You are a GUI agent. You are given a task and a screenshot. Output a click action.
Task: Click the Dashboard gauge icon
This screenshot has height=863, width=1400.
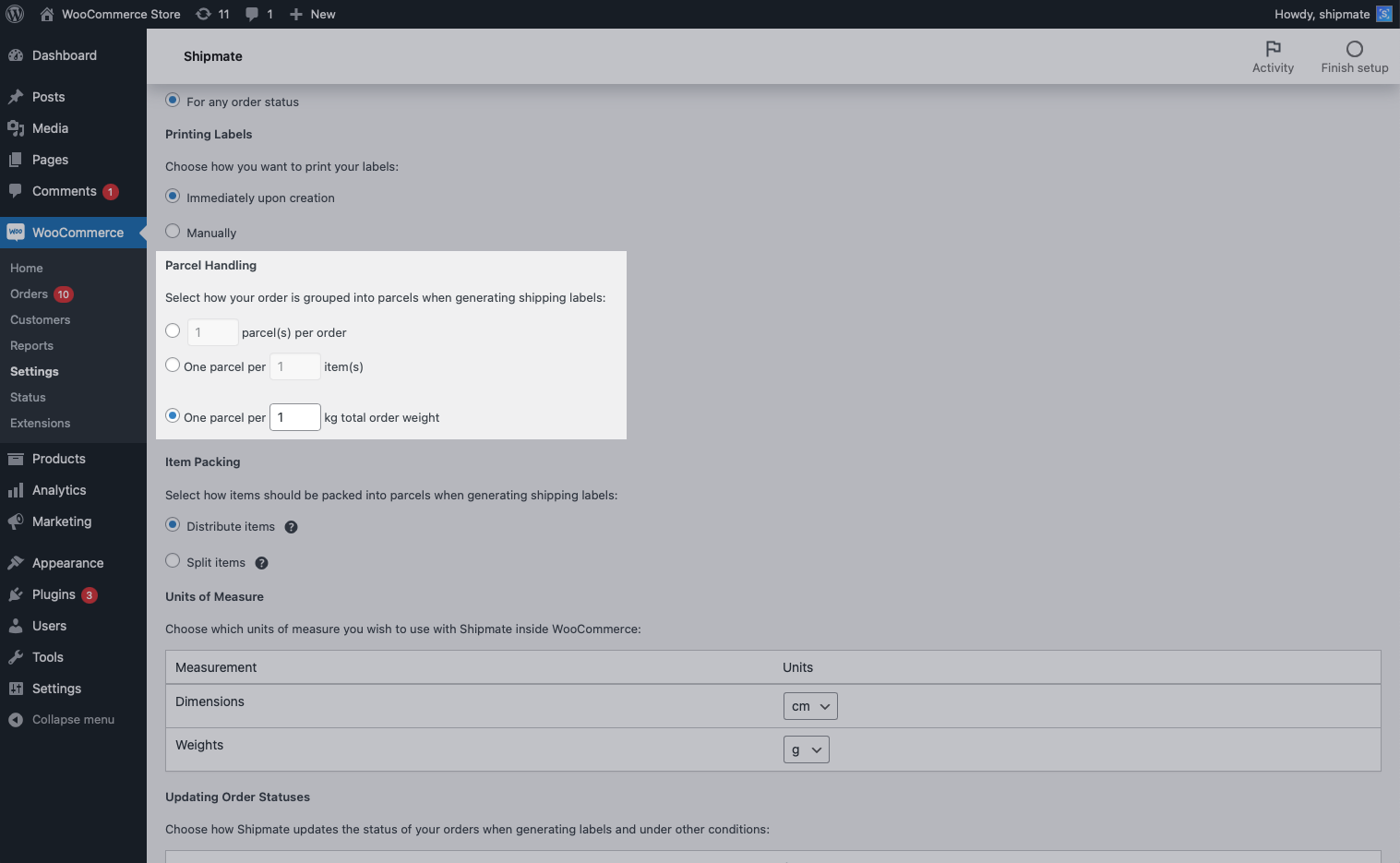click(x=16, y=55)
